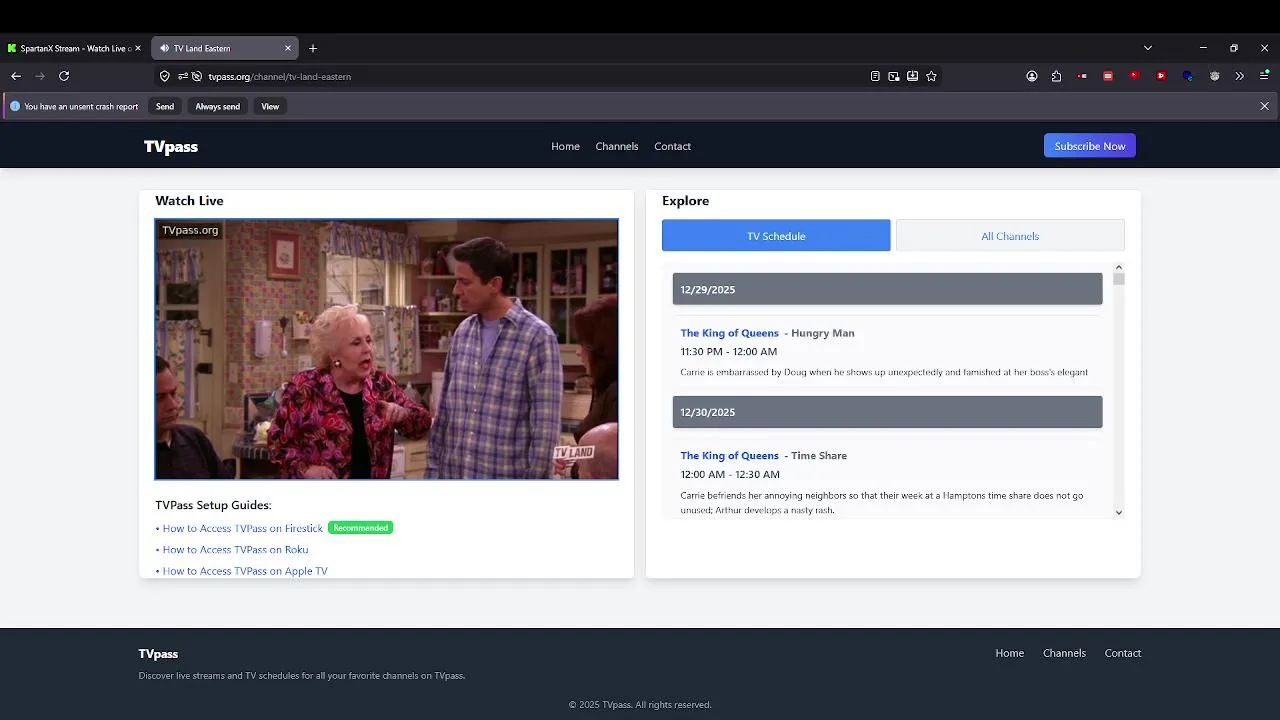Click the TVpass footer logo text
Viewport: 1280px width, 720px height.
click(158, 654)
